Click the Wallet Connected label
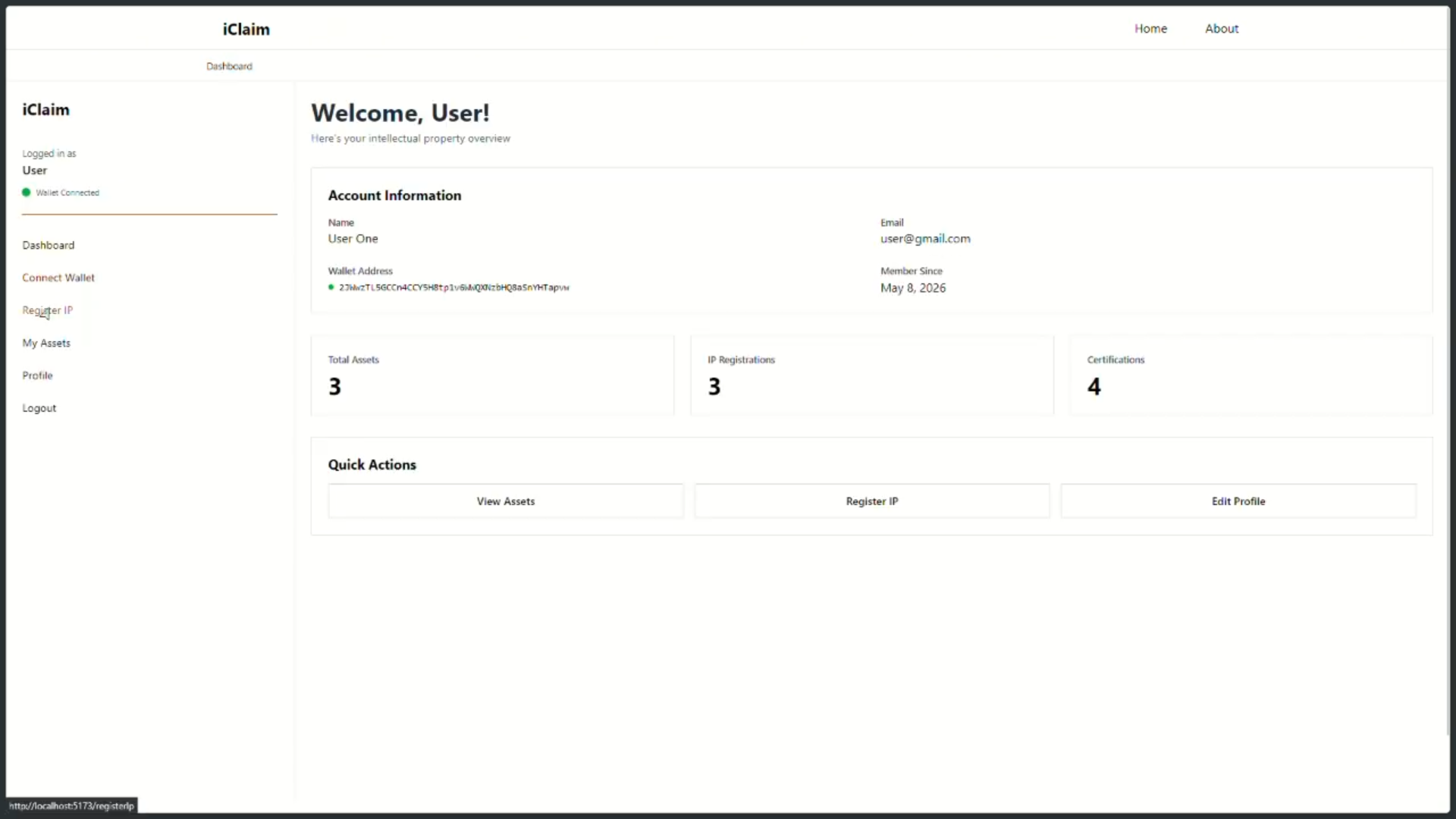This screenshot has width=1456, height=819. [x=67, y=193]
